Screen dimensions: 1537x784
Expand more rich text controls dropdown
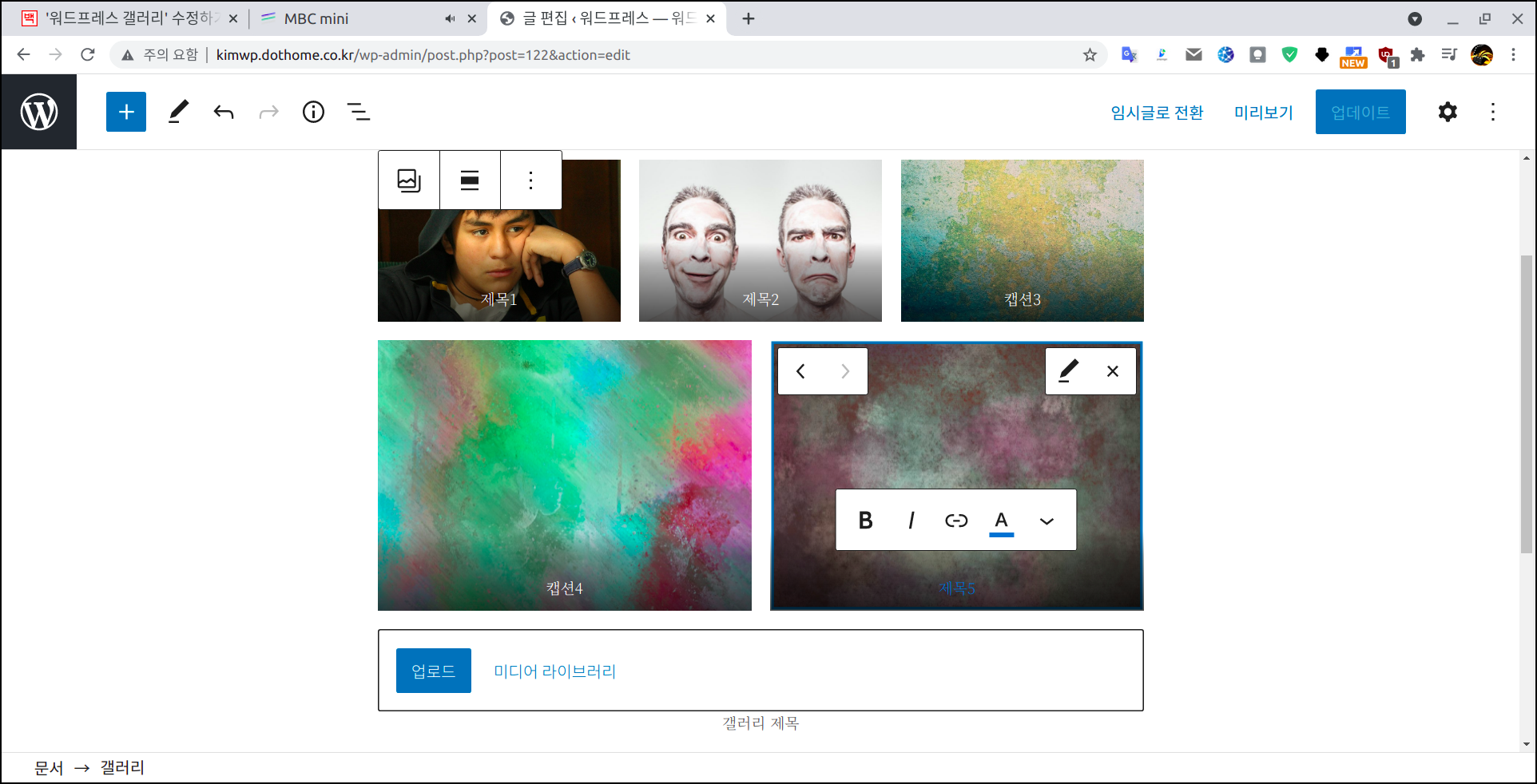1047,521
